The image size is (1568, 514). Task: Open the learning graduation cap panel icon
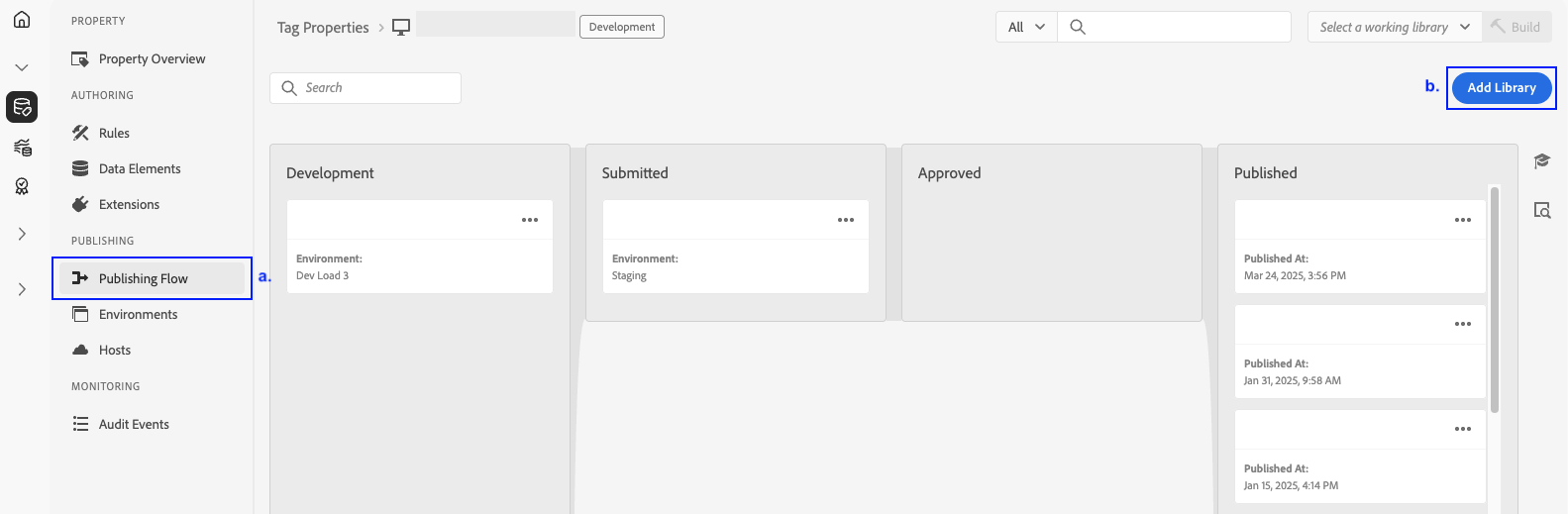point(1542,161)
